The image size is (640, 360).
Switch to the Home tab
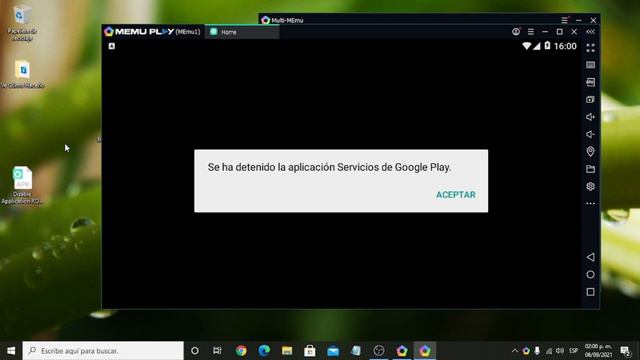[x=242, y=32]
